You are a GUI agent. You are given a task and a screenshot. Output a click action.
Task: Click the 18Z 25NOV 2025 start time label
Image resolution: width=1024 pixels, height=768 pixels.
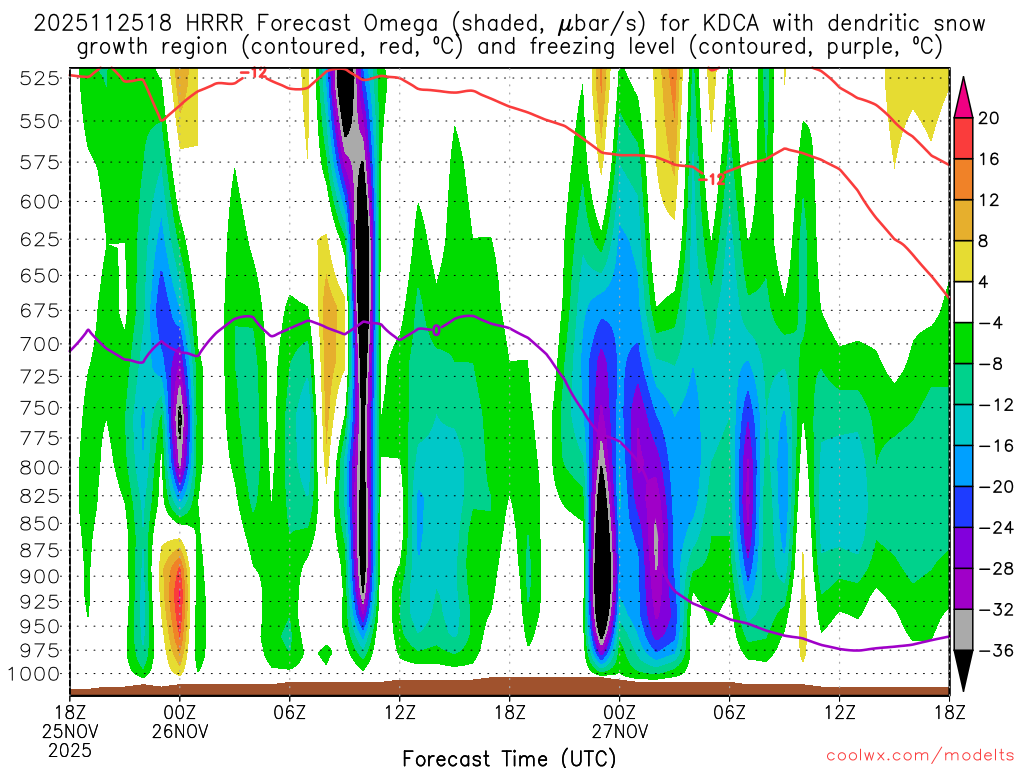70,731
